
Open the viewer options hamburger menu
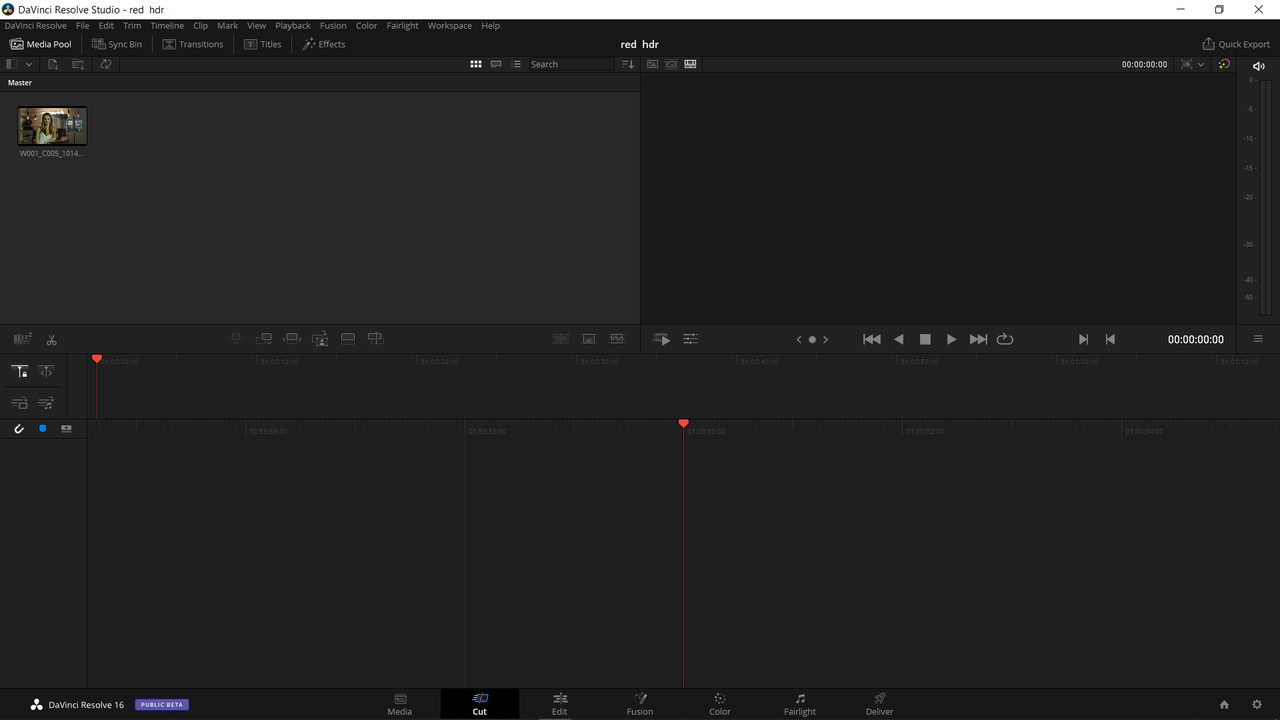click(x=1258, y=339)
